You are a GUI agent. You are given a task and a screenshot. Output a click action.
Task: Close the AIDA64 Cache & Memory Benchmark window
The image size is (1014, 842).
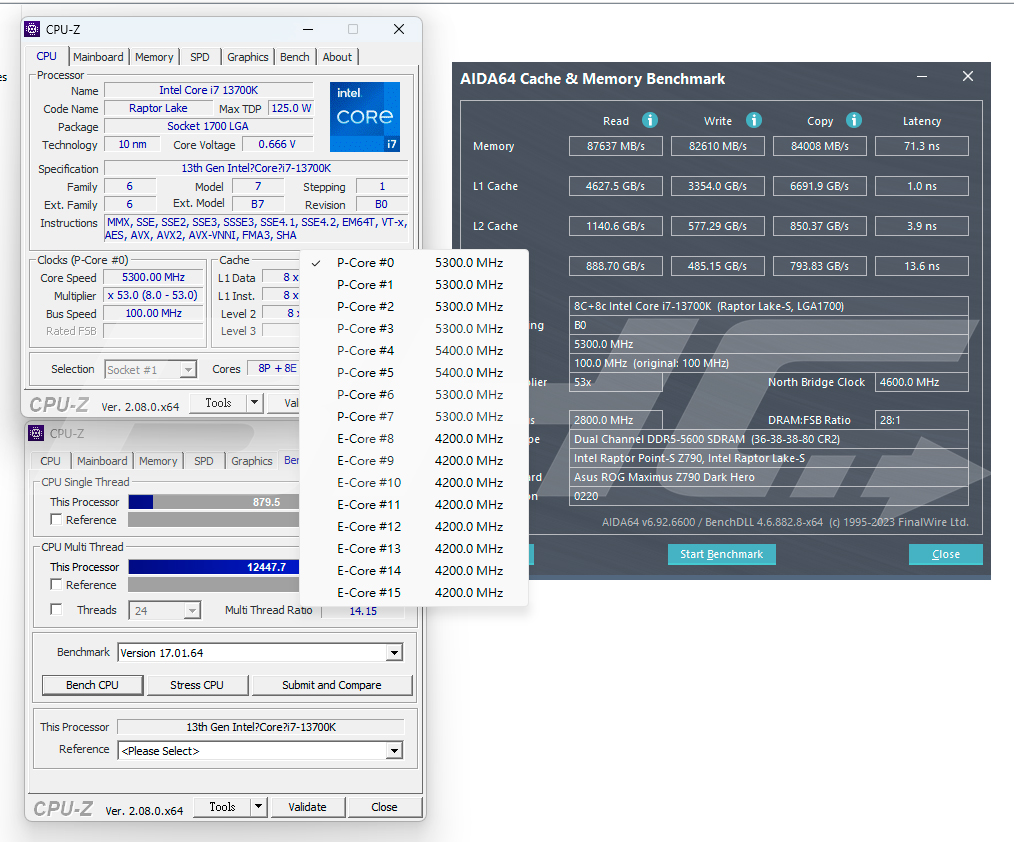(x=968, y=76)
